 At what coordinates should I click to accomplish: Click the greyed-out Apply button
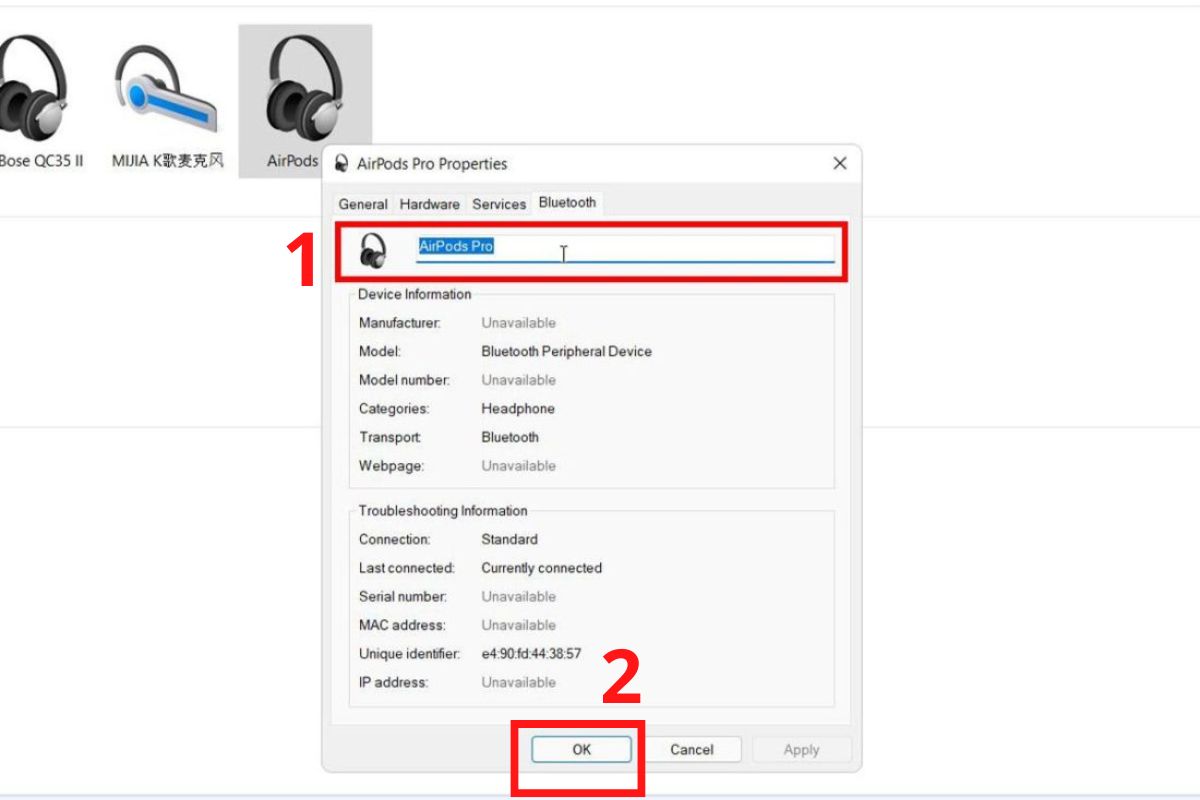(x=802, y=749)
